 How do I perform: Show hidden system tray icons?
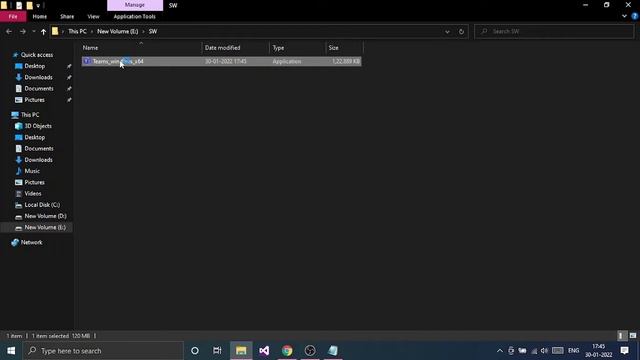pos(500,351)
